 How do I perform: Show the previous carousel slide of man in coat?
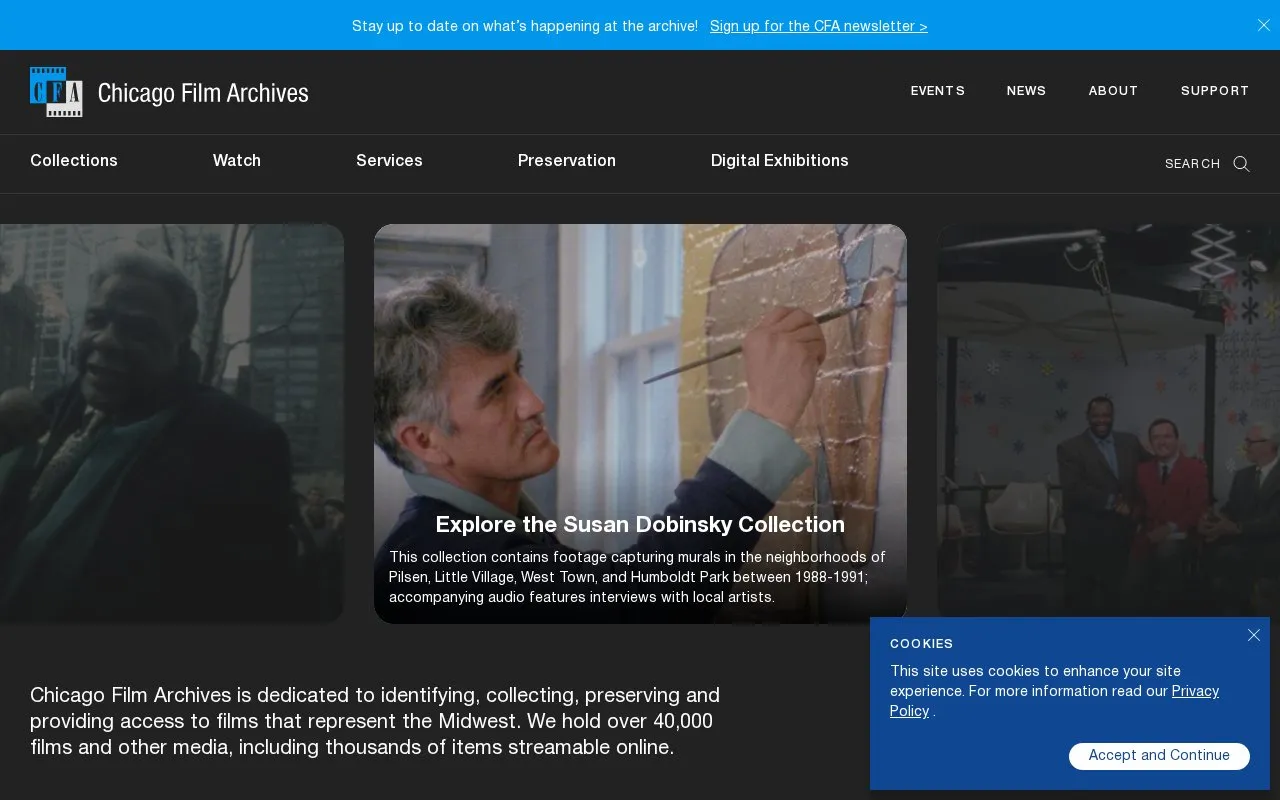coord(172,424)
